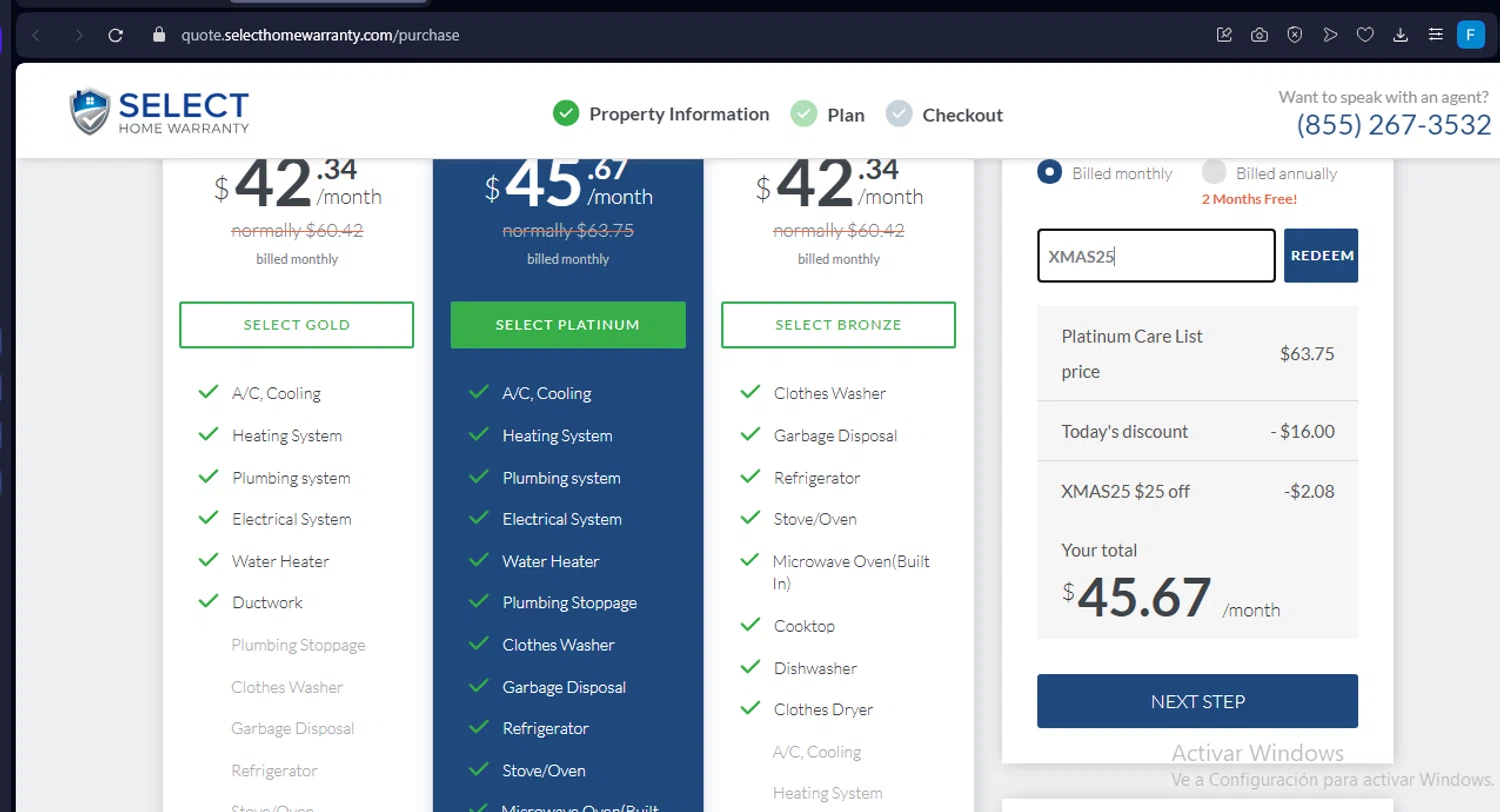Click checkmark beside Platinum Clothes Washer
The height and width of the screenshot is (812, 1500).
pyautogui.click(x=479, y=643)
